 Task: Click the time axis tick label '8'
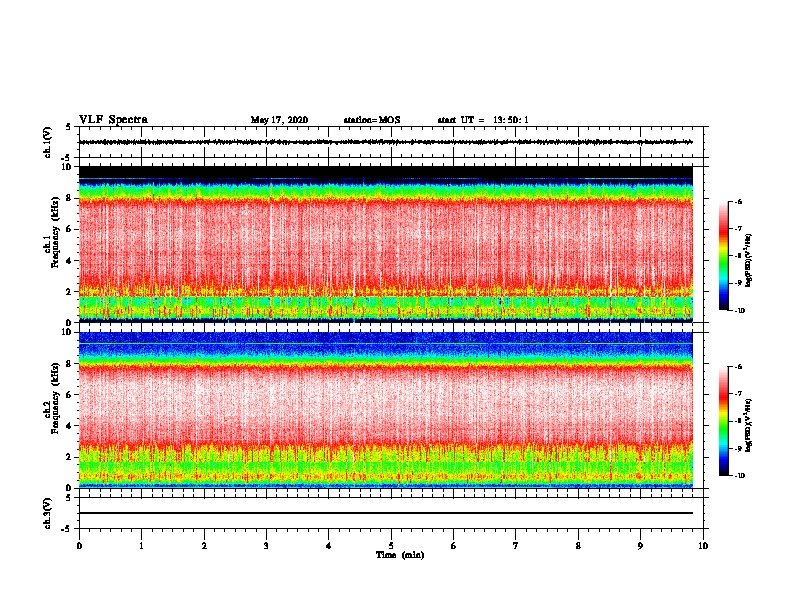pyautogui.click(x=578, y=546)
